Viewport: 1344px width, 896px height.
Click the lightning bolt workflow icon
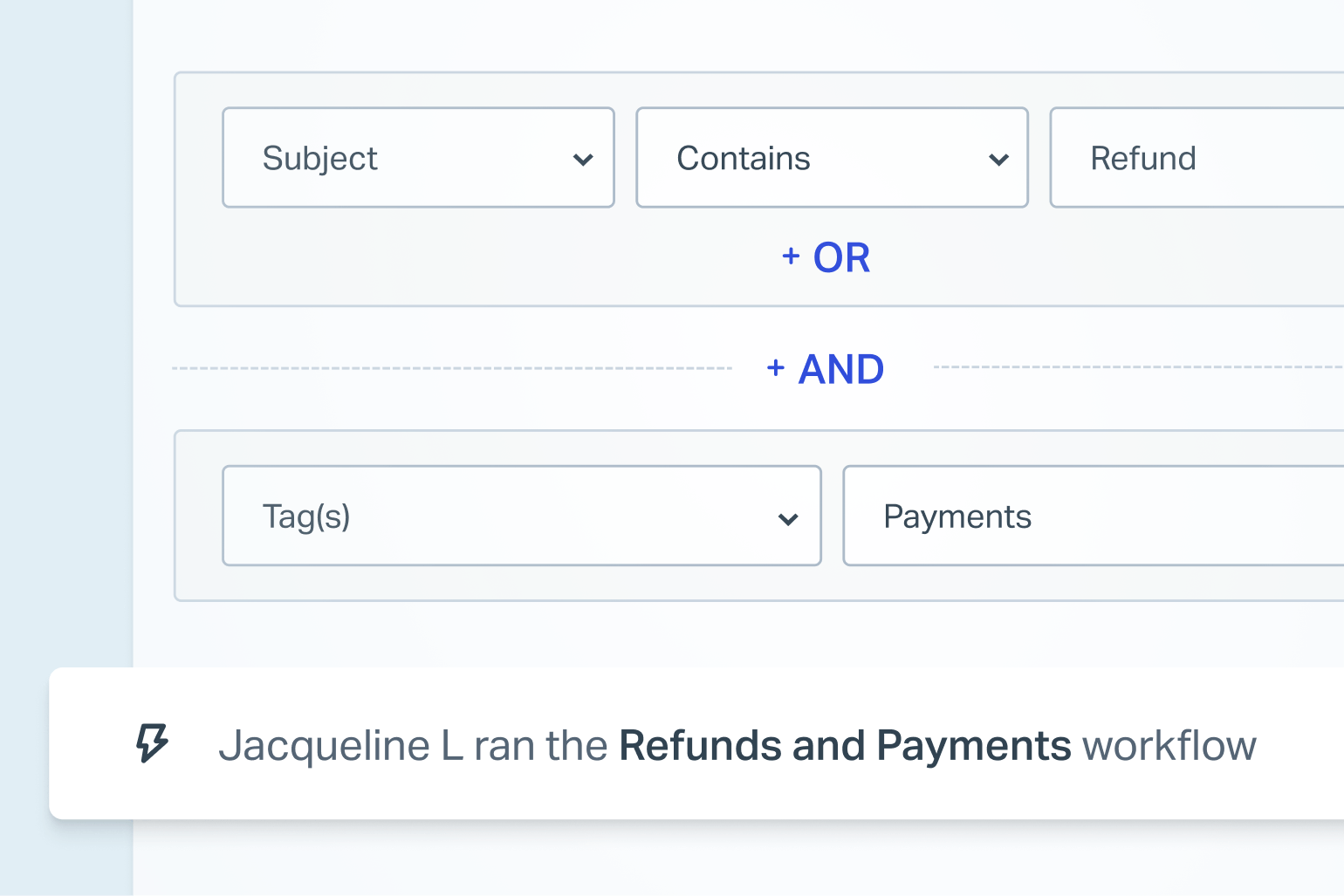click(152, 743)
